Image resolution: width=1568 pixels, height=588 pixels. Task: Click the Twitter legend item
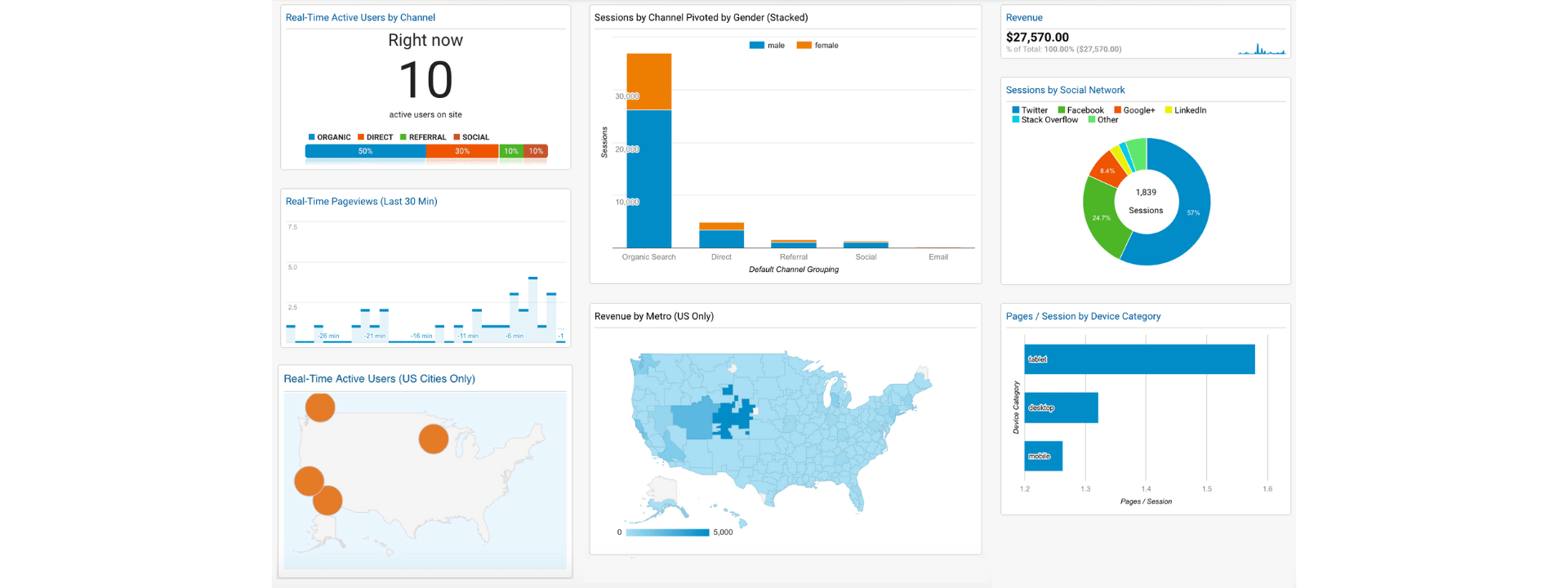[1030, 110]
